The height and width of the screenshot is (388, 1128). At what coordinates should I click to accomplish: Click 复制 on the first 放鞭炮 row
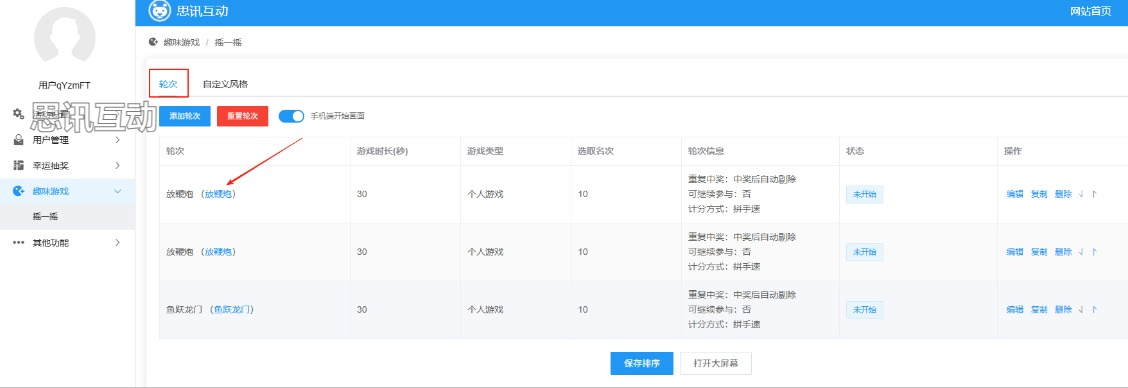tap(1039, 194)
